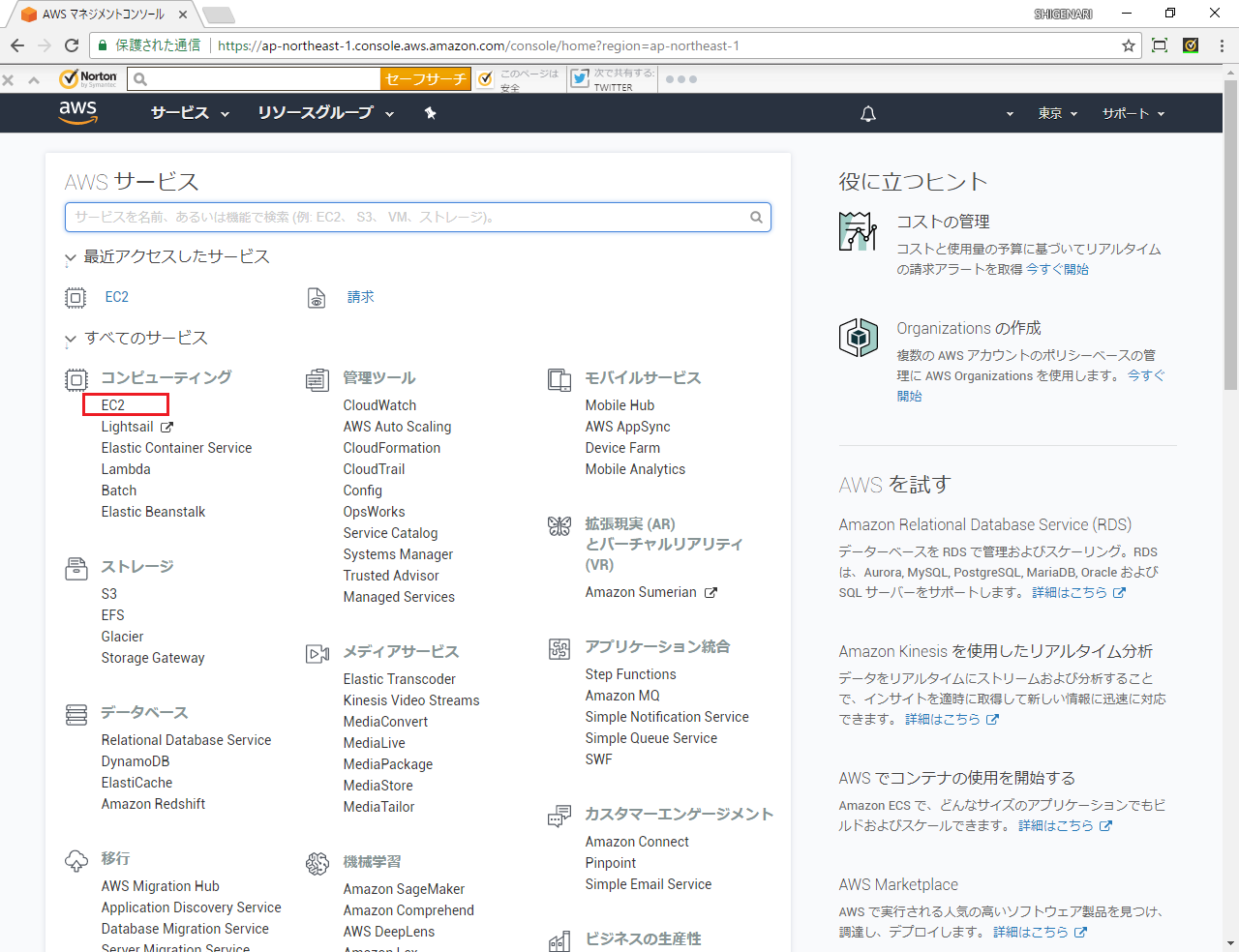The width and height of the screenshot is (1239, 952).
Task: Open the AWS Migration Hub link
Action: [x=160, y=886]
